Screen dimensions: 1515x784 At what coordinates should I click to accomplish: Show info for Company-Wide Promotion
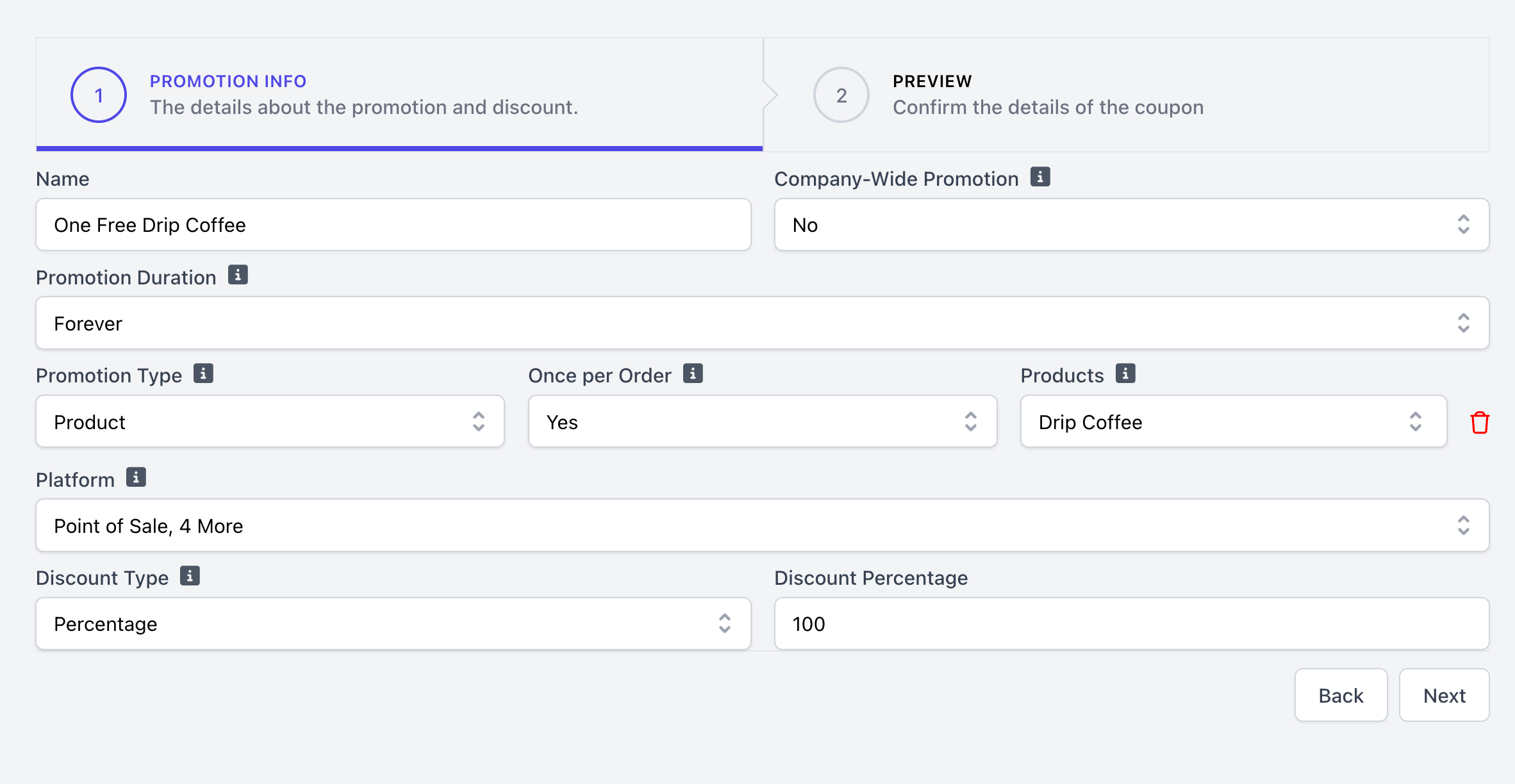point(1040,177)
